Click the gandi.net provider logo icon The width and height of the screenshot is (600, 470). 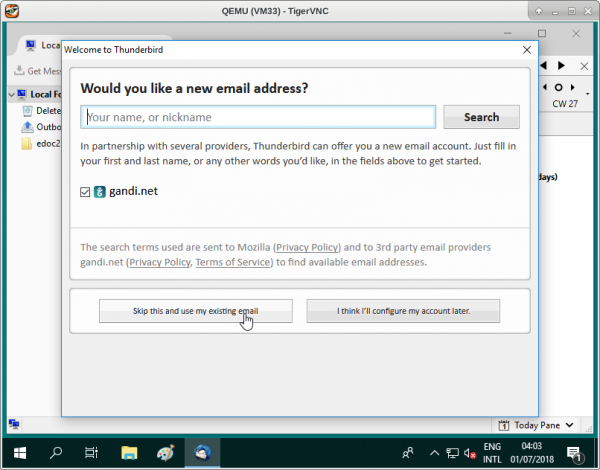99,192
